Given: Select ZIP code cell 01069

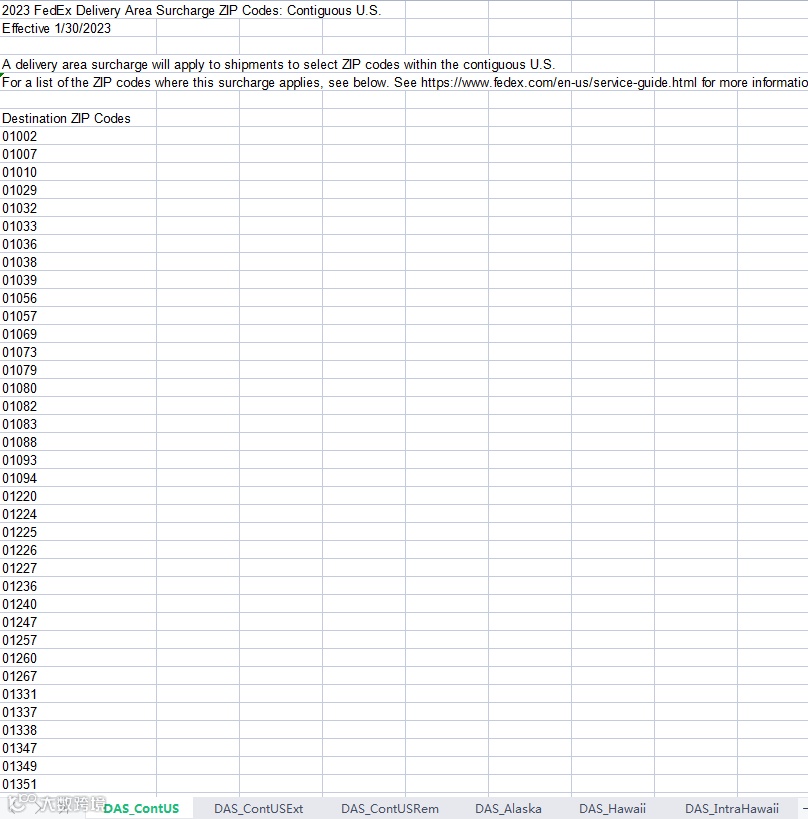Looking at the screenshot, I should [78, 334].
